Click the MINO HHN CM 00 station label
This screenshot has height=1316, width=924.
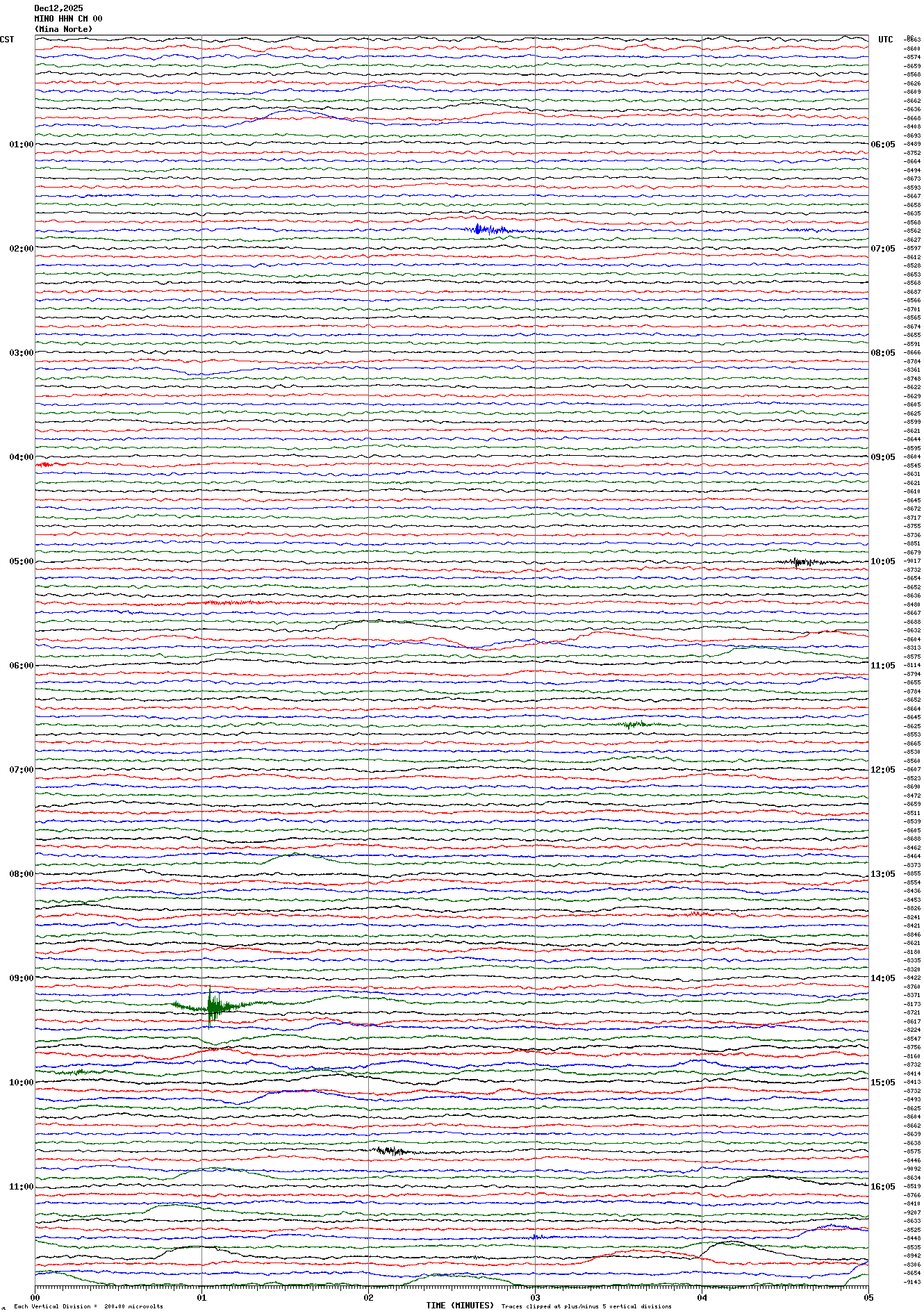point(68,19)
